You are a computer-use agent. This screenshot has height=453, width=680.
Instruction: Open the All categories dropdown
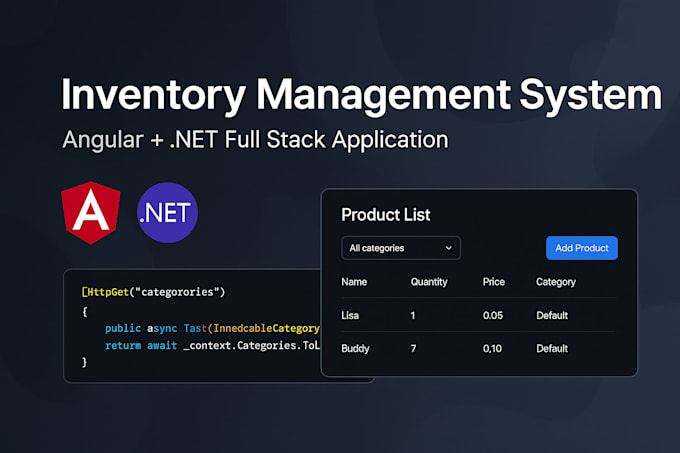point(401,248)
